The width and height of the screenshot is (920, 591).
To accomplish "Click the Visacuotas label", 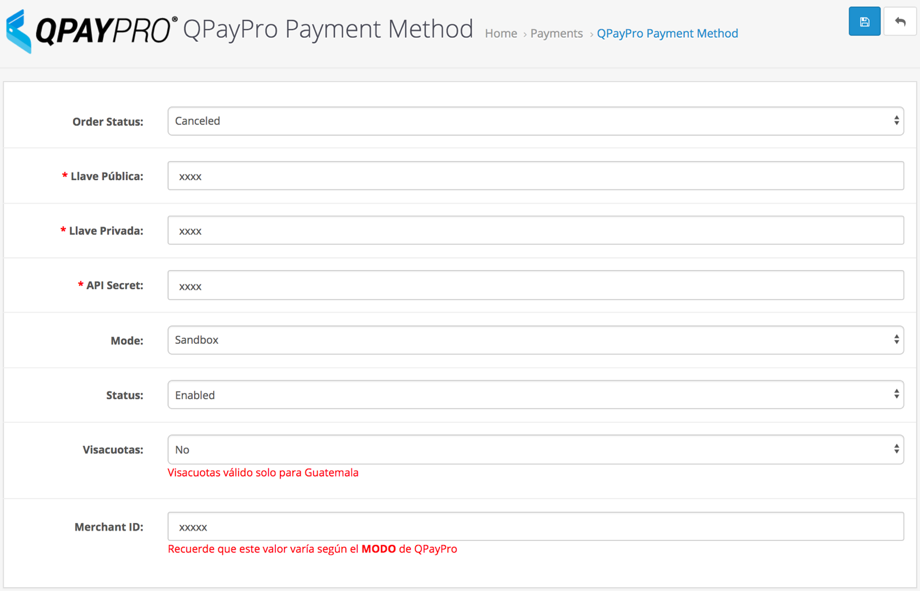I will pos(113,450).
